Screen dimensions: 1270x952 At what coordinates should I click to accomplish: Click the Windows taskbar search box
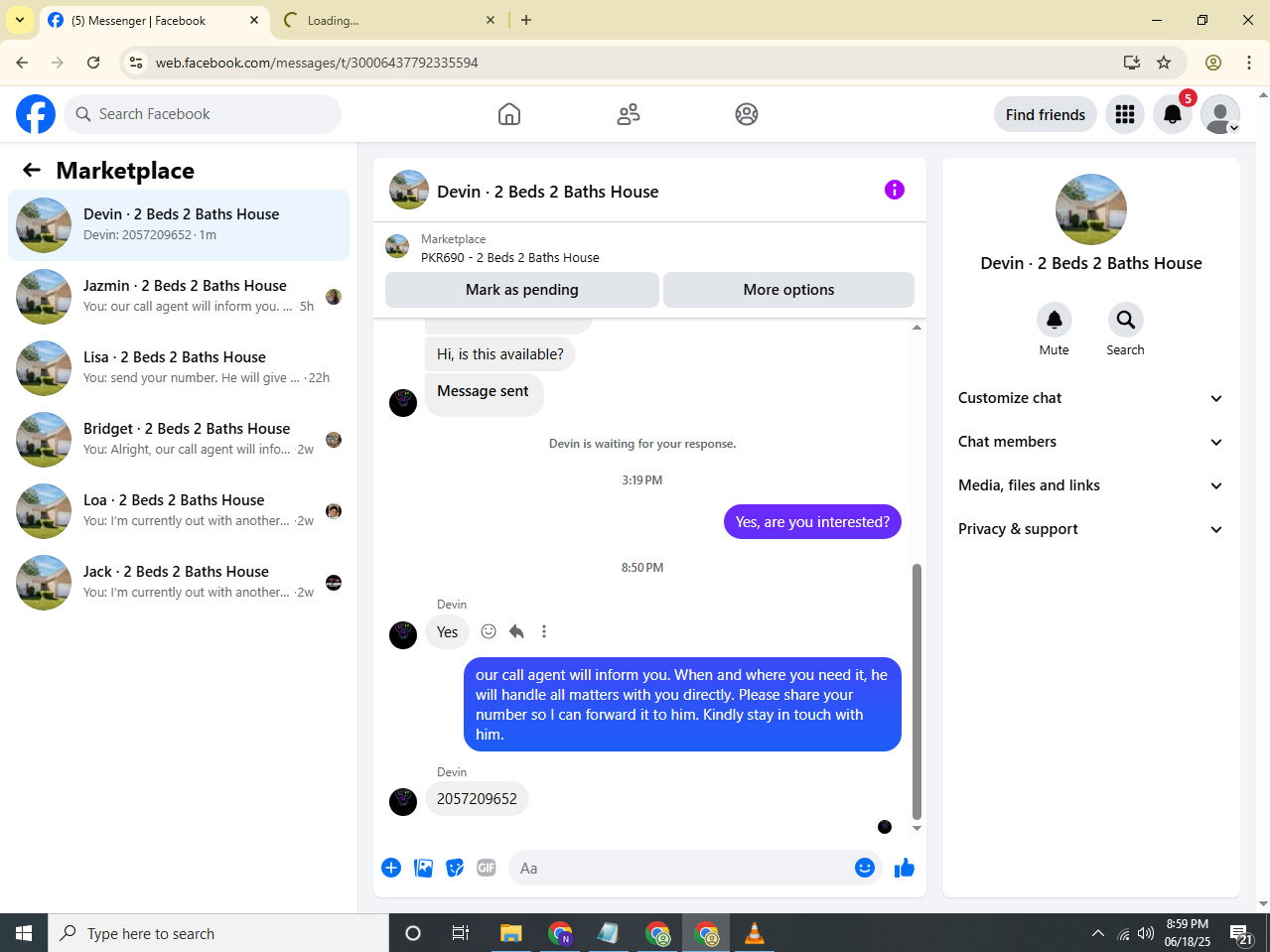pyautogui.click(x=218, y=933)
